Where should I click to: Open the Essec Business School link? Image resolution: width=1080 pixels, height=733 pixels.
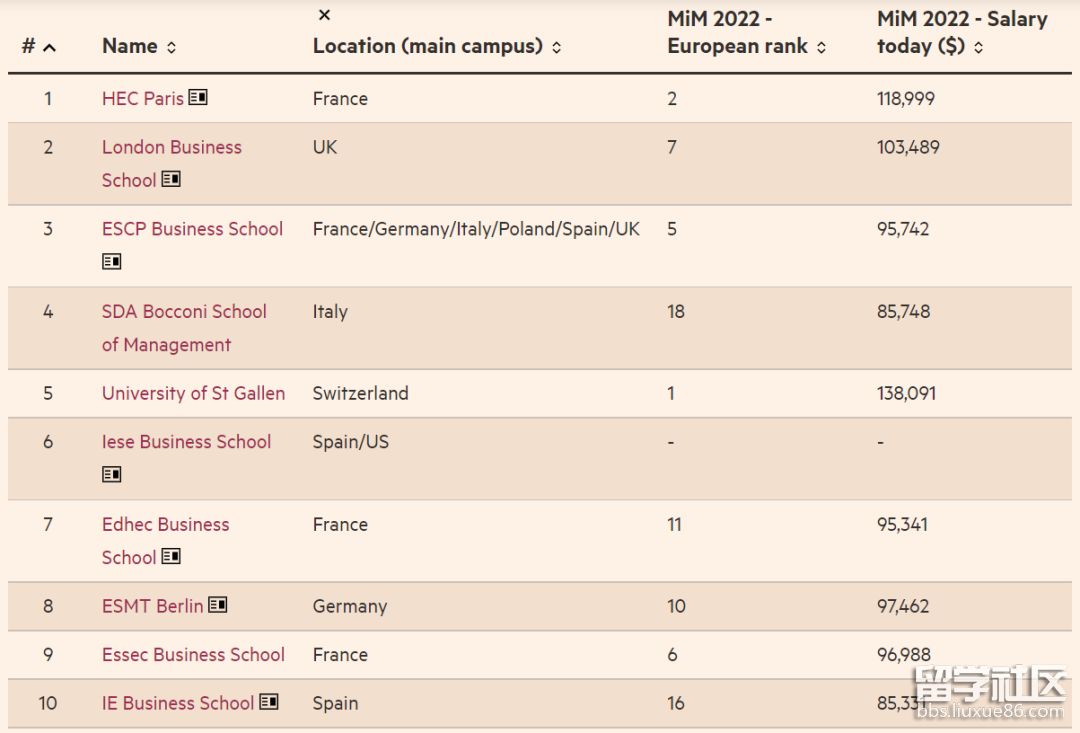[193, 655]
